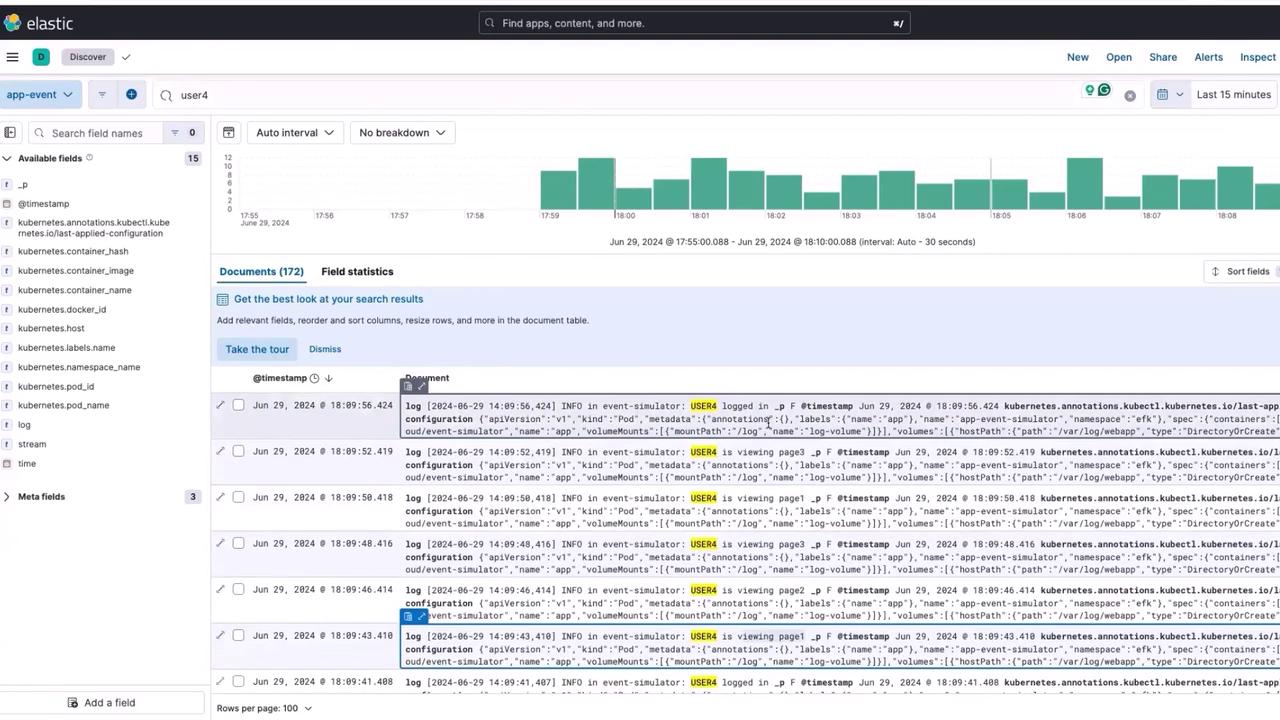Hide the fields sidebar panel
Screen dimensions: 1280x720
pyautogui.click(x=10, y=132)
